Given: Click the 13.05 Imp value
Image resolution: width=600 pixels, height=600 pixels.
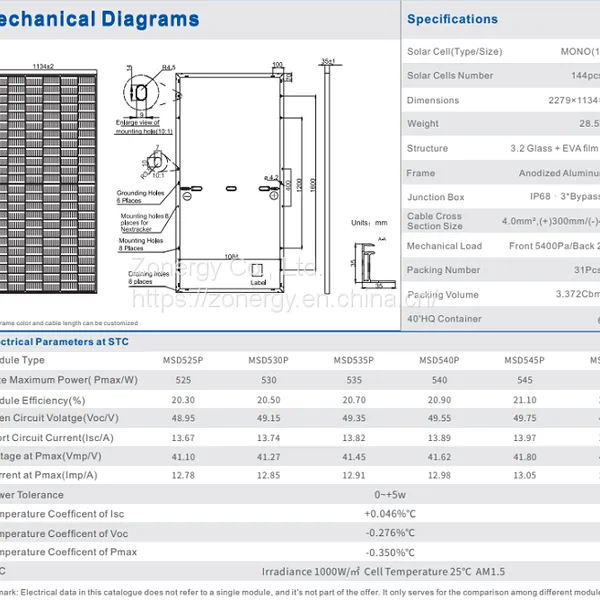Looking at the screenshot, I should coord(525,475).
